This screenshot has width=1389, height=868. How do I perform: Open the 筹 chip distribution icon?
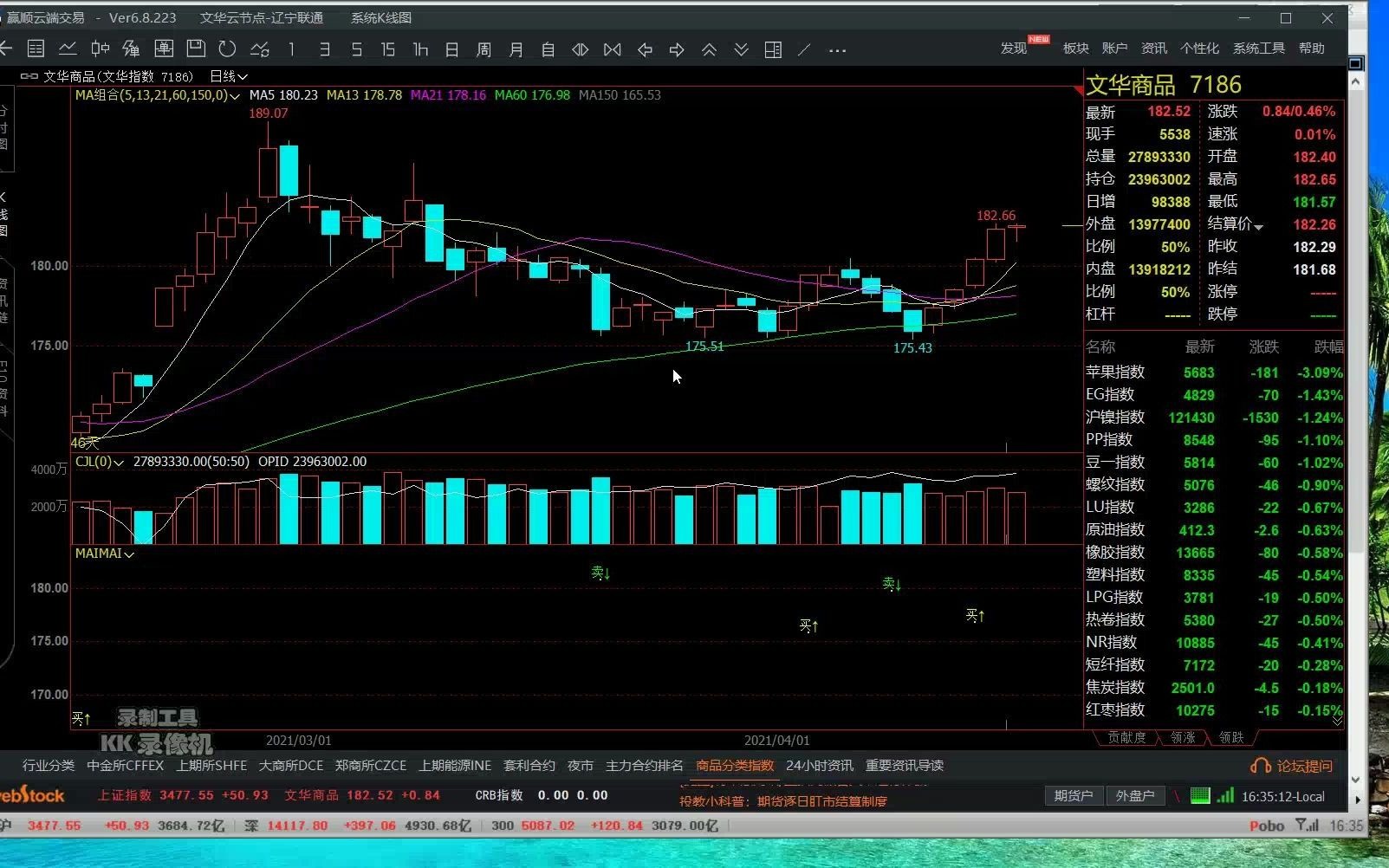[132, 49]
